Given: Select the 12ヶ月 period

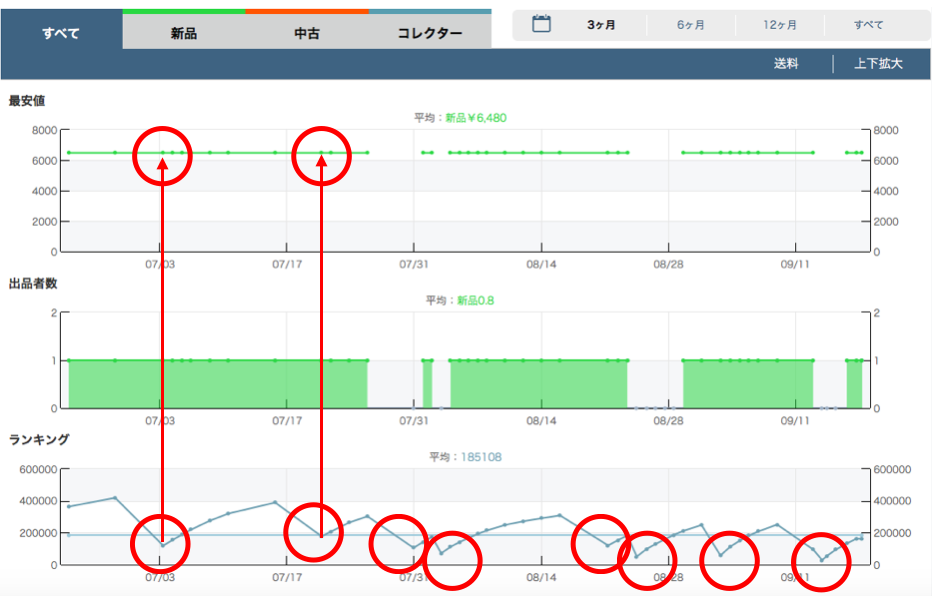Looking at the screenshot, I should click(x=780, y=25).
